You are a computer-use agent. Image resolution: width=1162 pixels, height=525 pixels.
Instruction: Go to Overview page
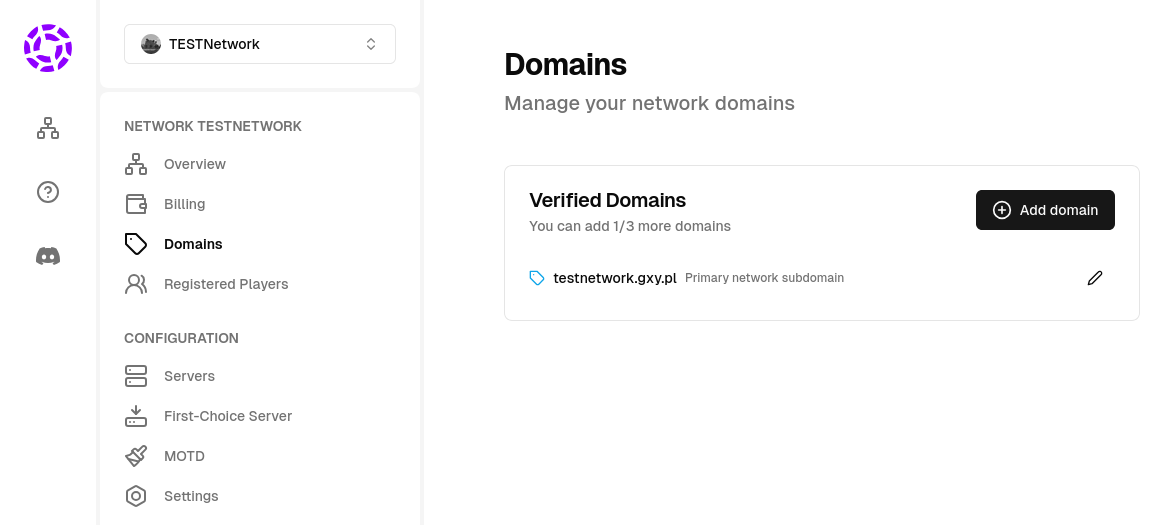(x=195, y=164)
